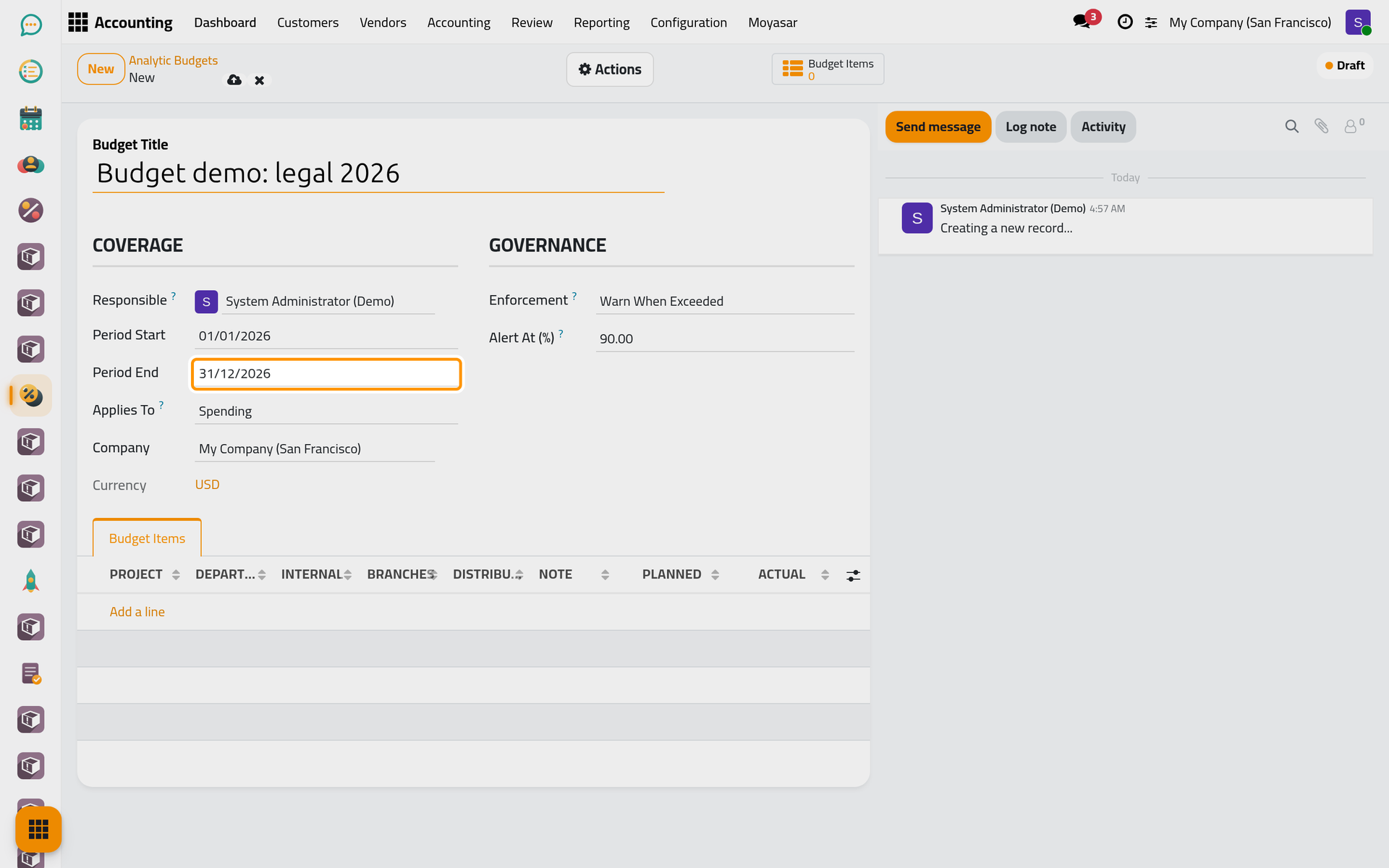Open the activities clock icon
1389x868 pixels.
pos(1125,22)
